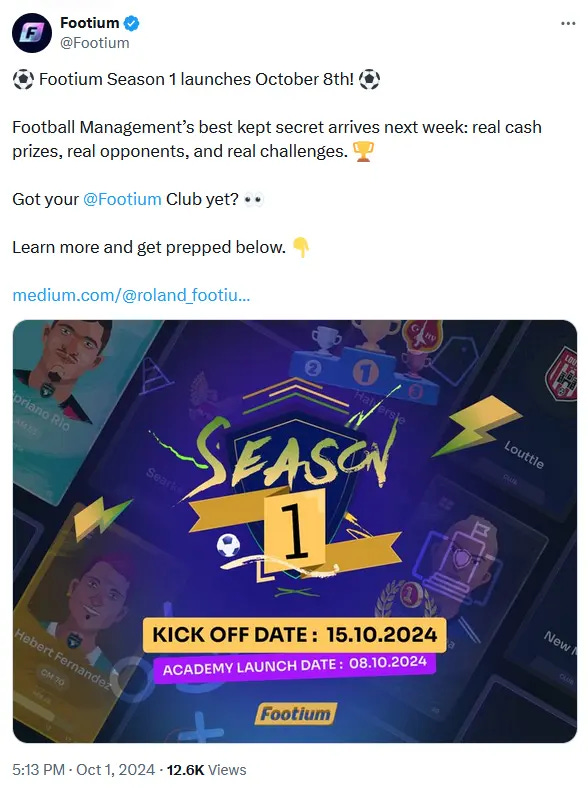588x788 pixels.
Task: Click the Kick Off Date banner in image
Action: (295, 635)
